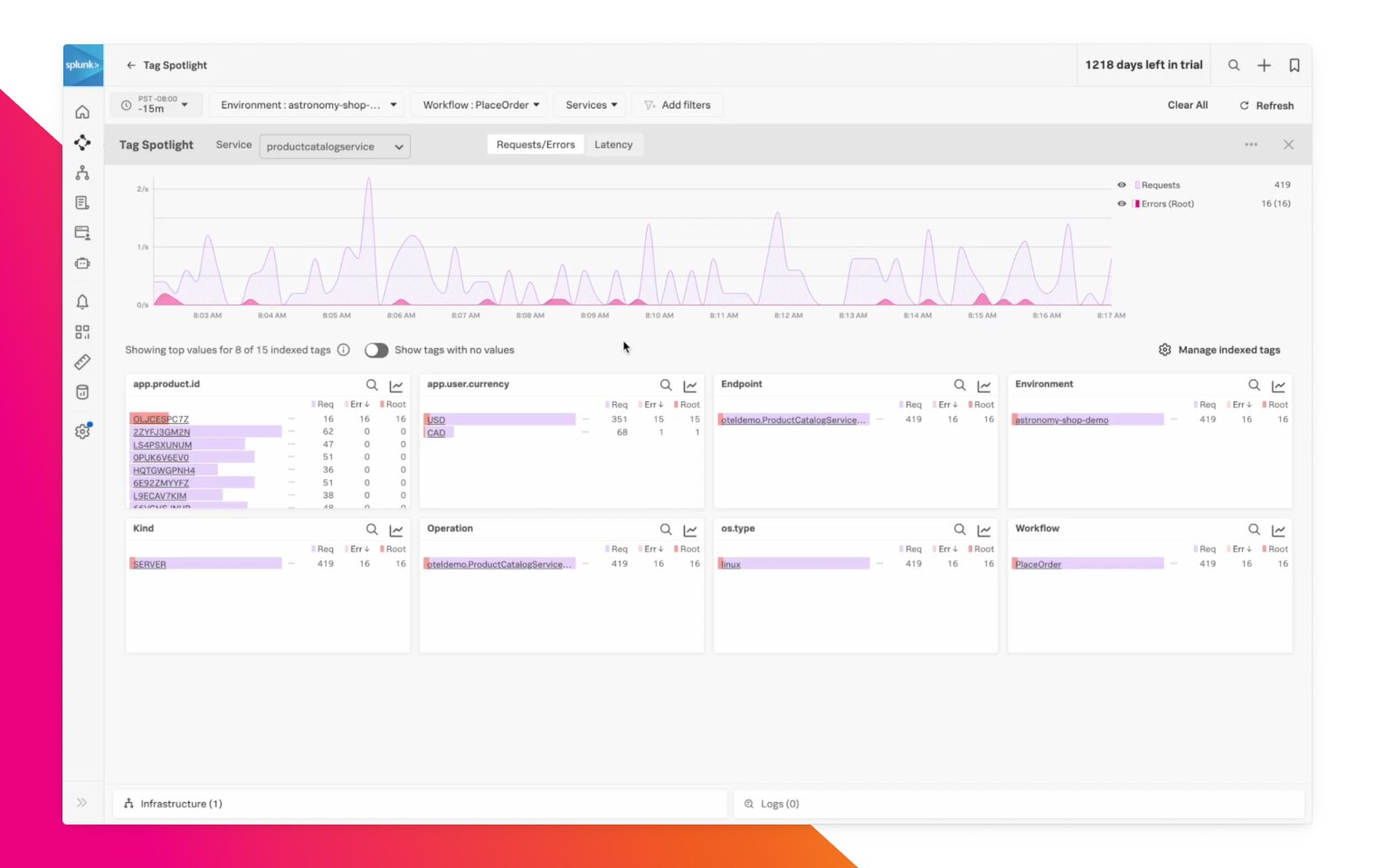Screen dimensions: 1375x868
Task: Expand the Services filter dropdown
Action: click(589, 104)
